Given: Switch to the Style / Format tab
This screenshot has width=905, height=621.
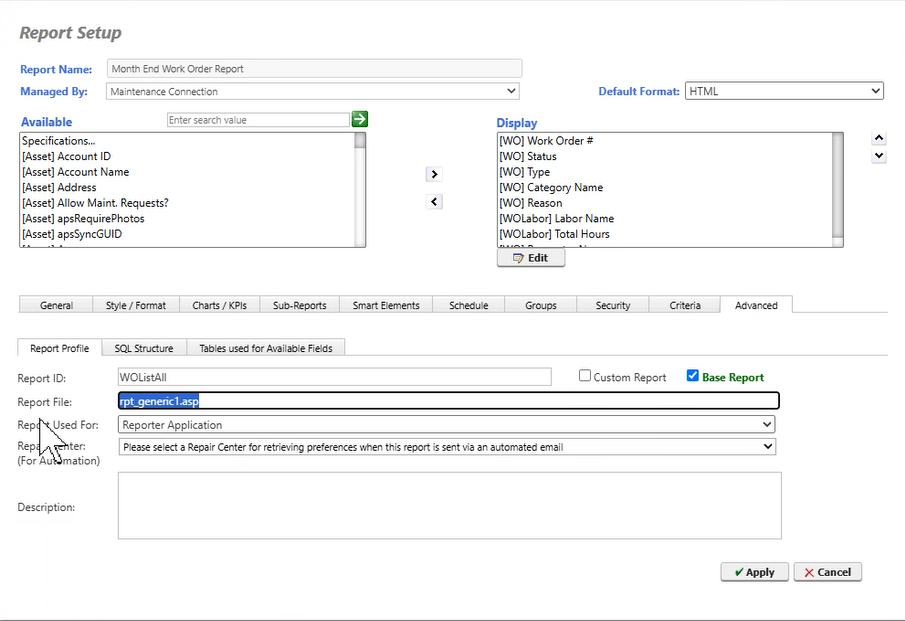Looking at the screenshot, I should coord(136,305).
